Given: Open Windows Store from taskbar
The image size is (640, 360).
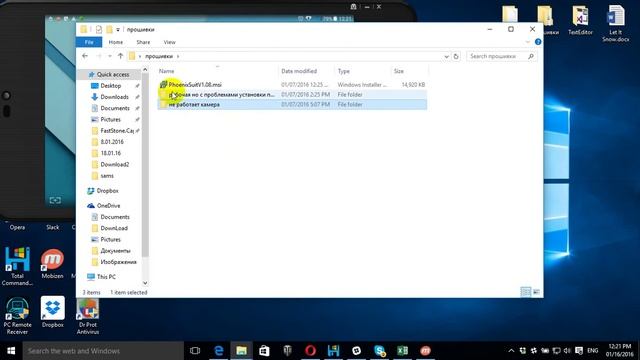Looking at the screenshot, I should [x=264, y=351].
